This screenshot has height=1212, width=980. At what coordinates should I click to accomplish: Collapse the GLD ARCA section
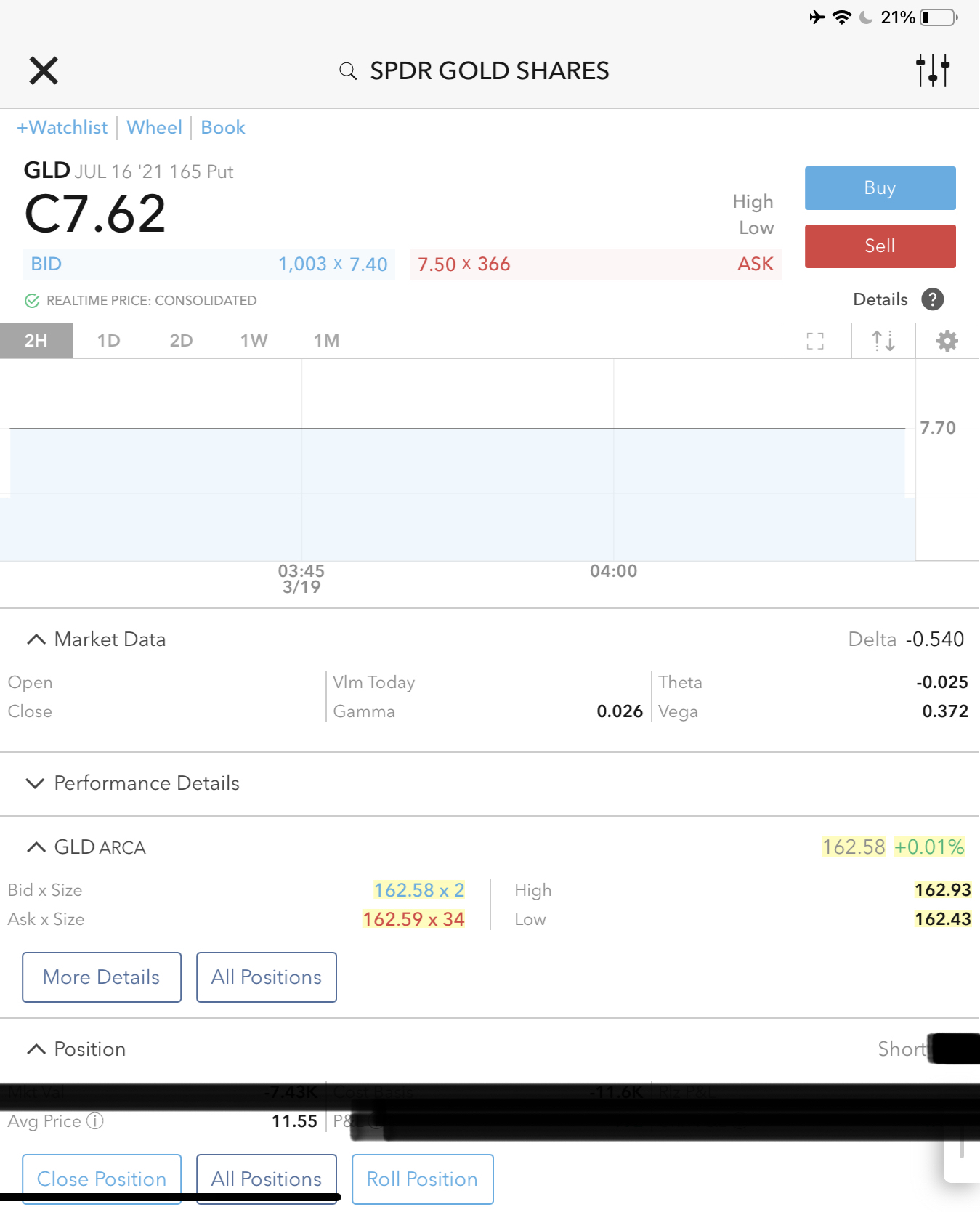(36, 847)
